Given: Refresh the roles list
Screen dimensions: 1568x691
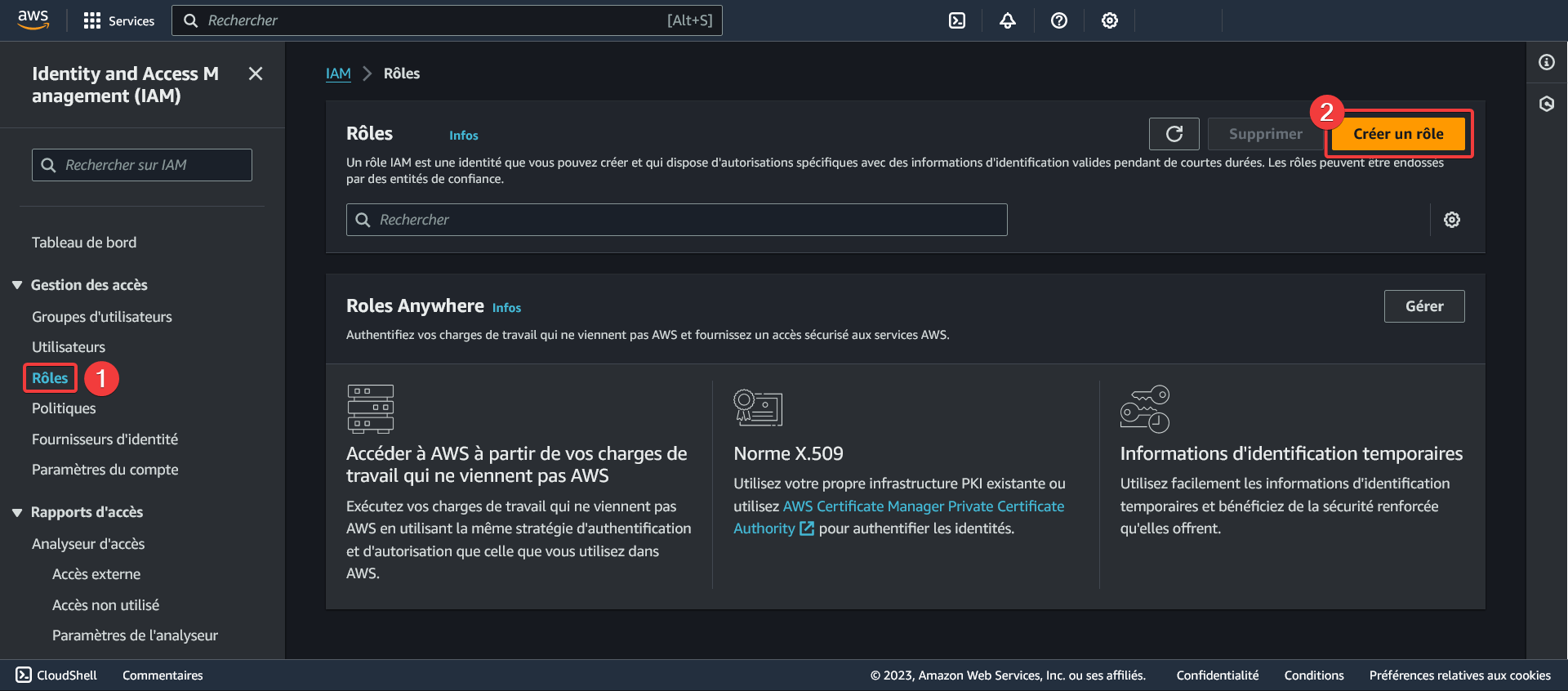Looking at the screenshot, I should pyautogui.click(x=1174, y=134).
